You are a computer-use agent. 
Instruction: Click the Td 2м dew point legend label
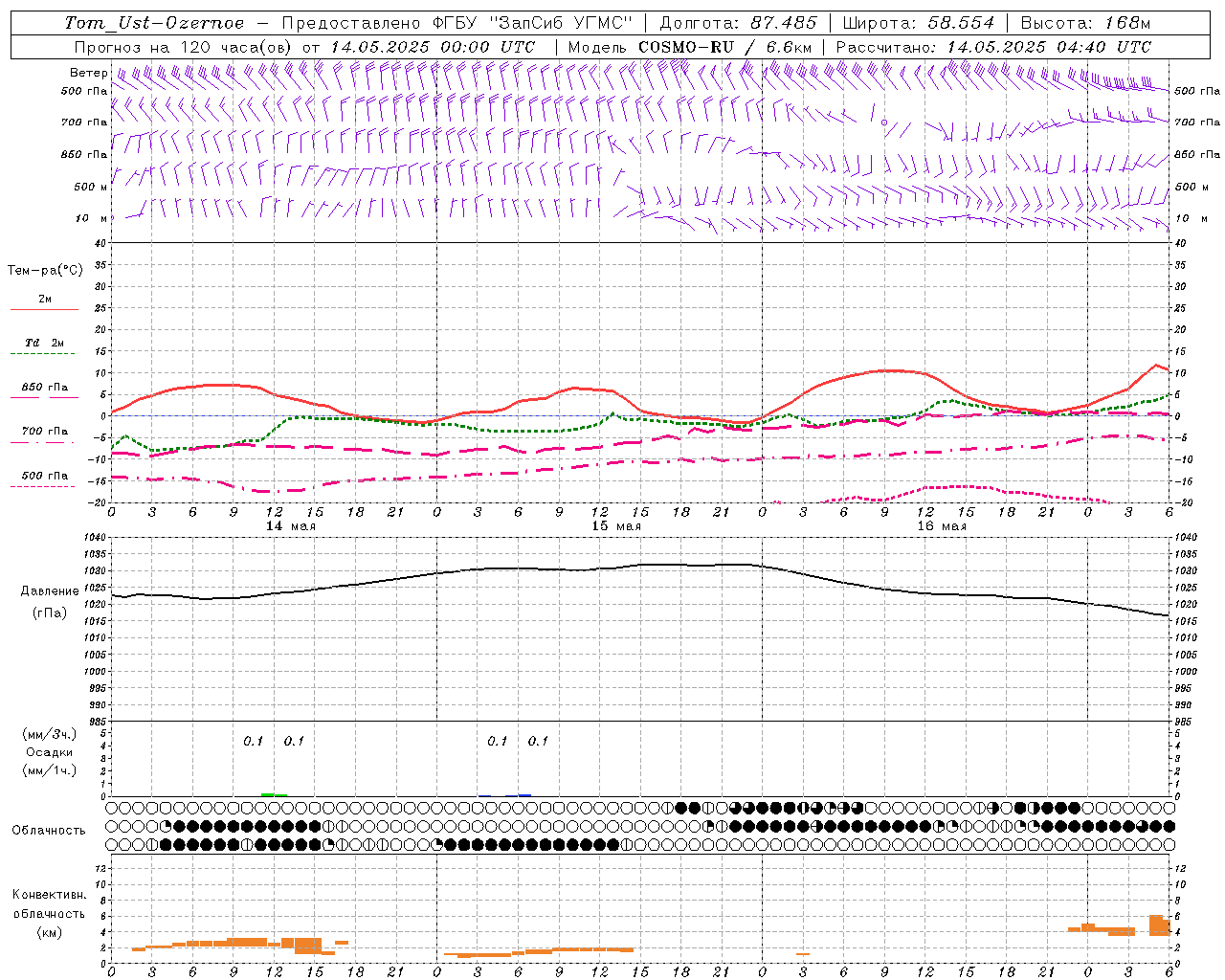tap(45, 343)
